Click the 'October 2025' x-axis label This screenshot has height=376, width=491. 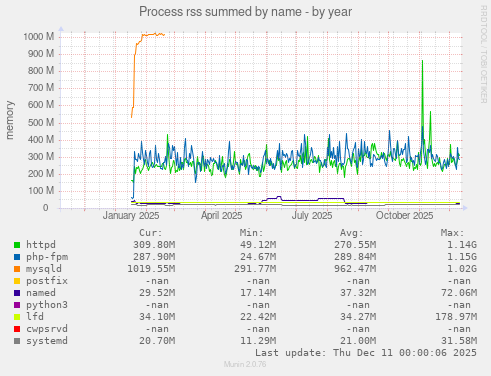coord(404,216)
